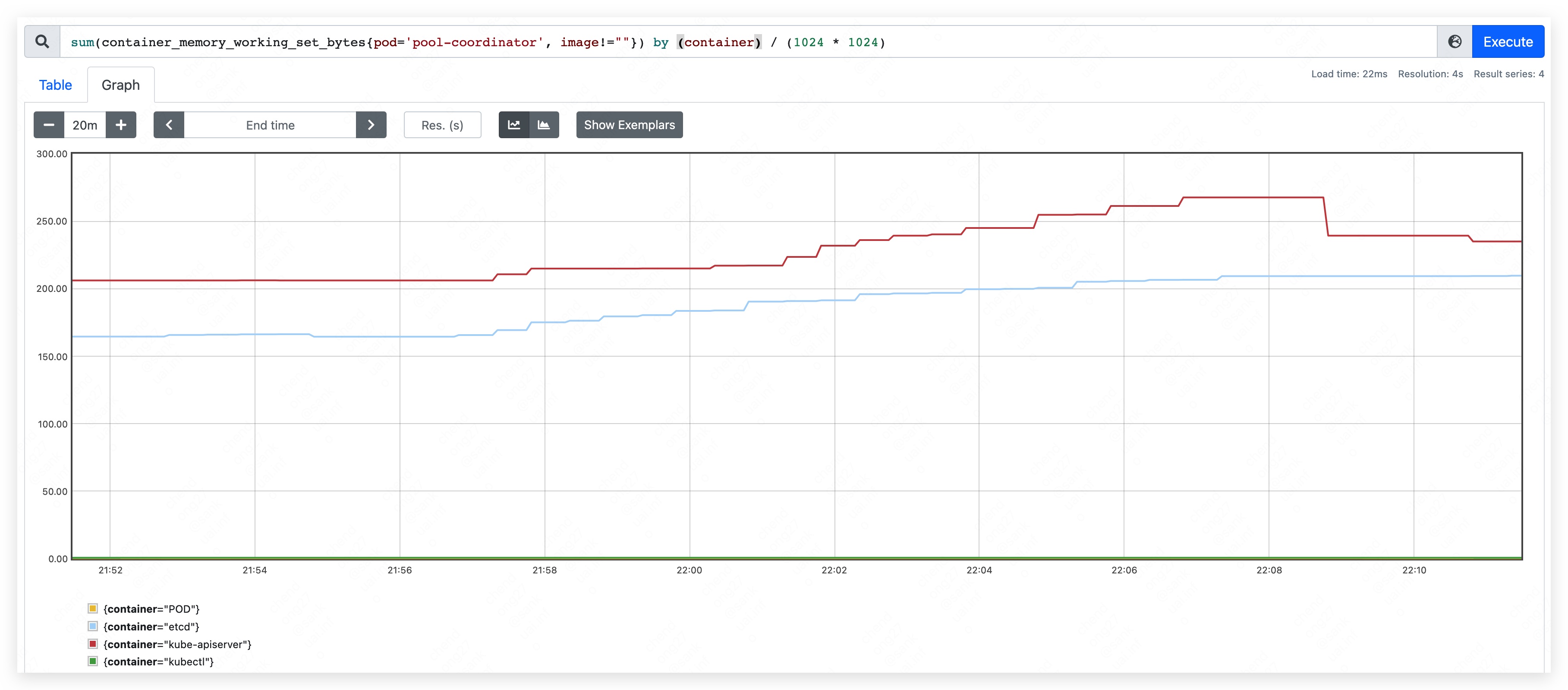The width and height of the screenshot is (1568, 690).
Task: Switch to unstacked line chart mode
Action: coord(514,125)
